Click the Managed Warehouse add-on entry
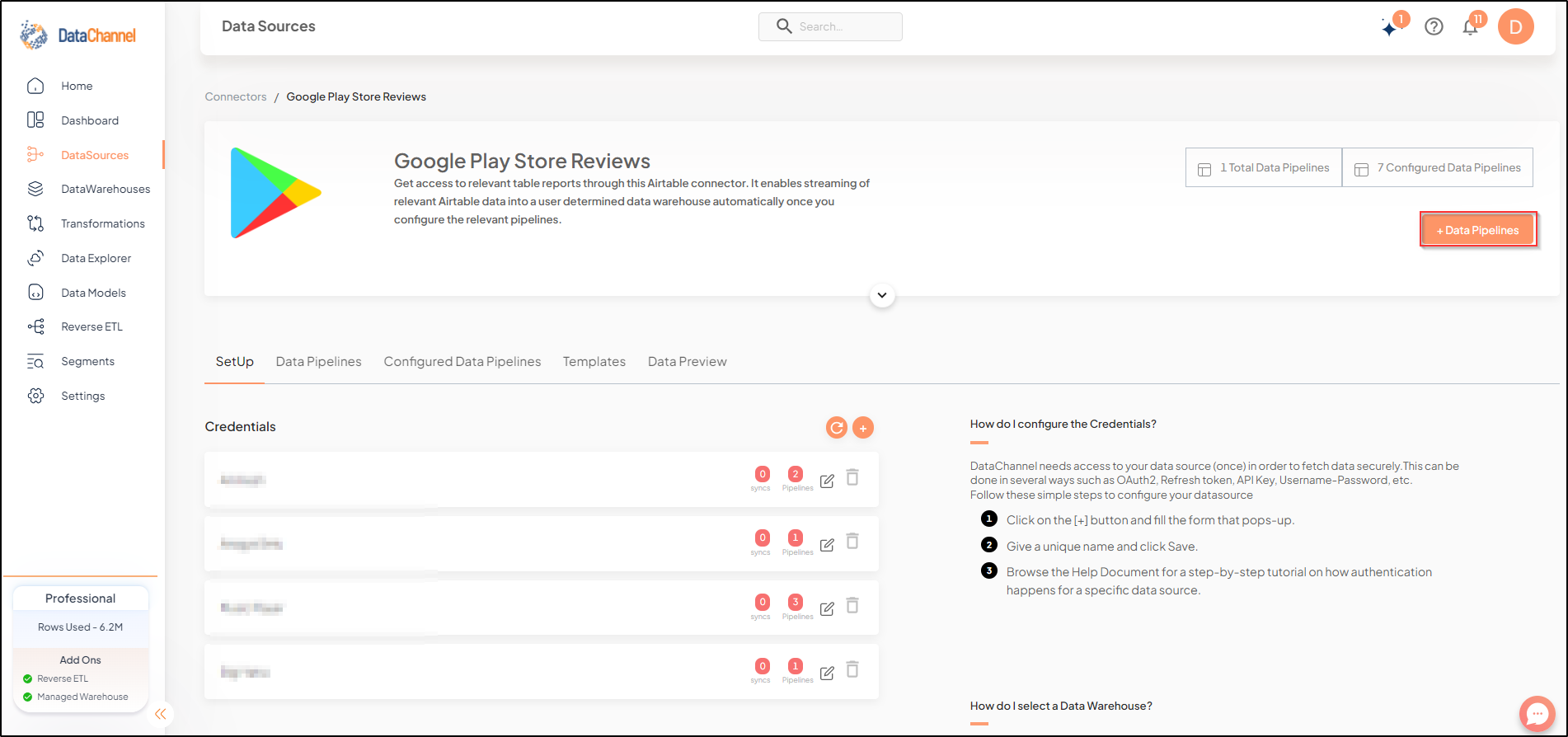This screenshot has width=1568, height=737. [76, 697]
